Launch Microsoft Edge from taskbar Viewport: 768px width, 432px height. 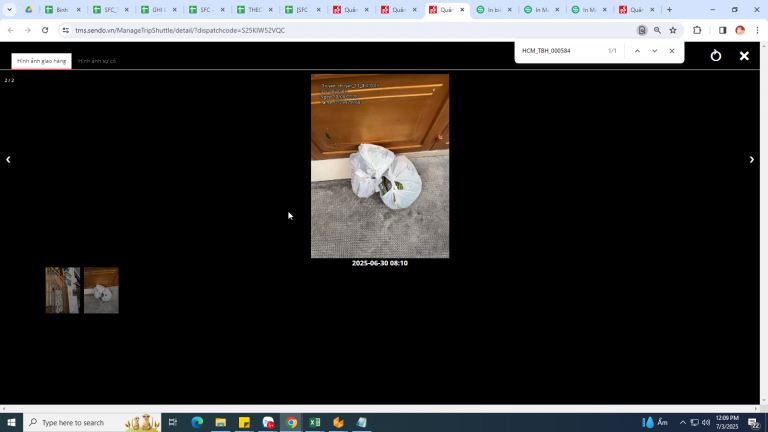(197, 422)
